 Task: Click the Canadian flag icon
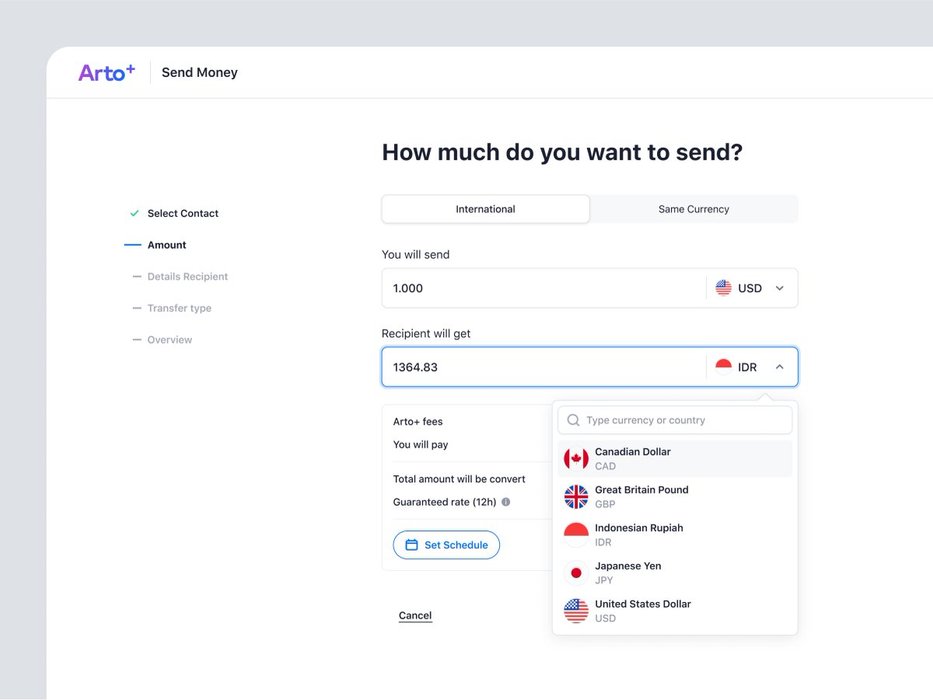[x=576, y=459]
